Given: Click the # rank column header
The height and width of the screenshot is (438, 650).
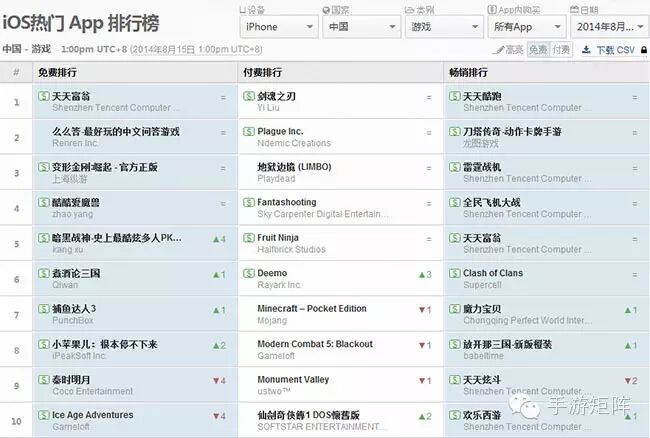Looking at the screenshot, I should click(x=16, y=73).
